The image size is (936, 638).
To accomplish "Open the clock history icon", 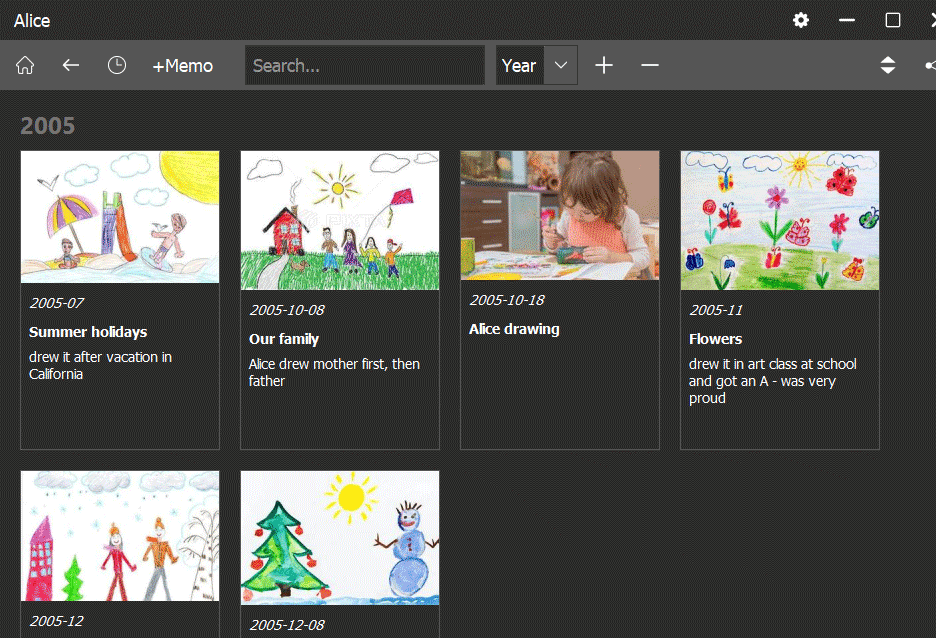I will [117, 65].
